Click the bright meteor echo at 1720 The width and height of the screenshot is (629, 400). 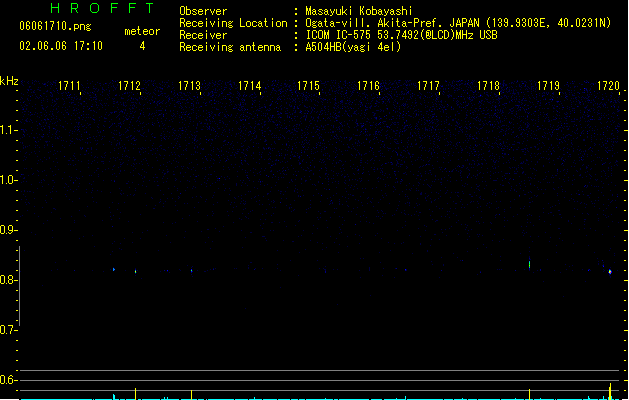610,272
